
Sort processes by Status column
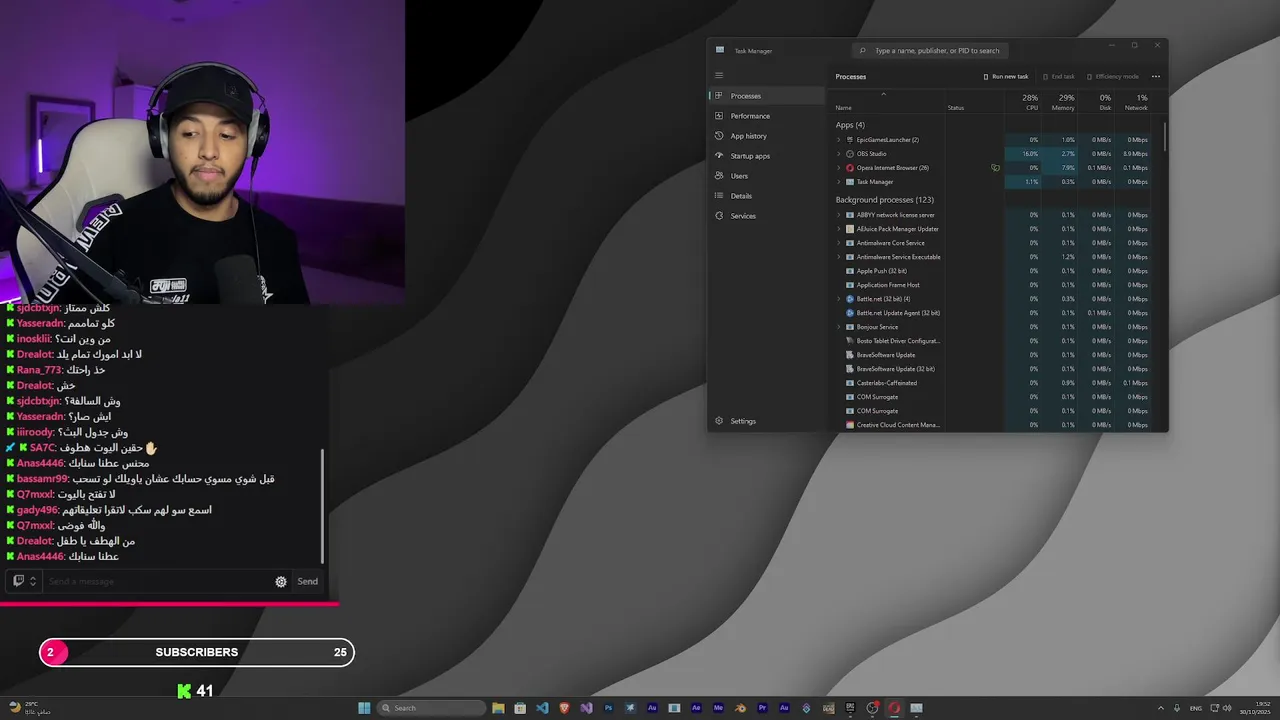tap(974, 101)
